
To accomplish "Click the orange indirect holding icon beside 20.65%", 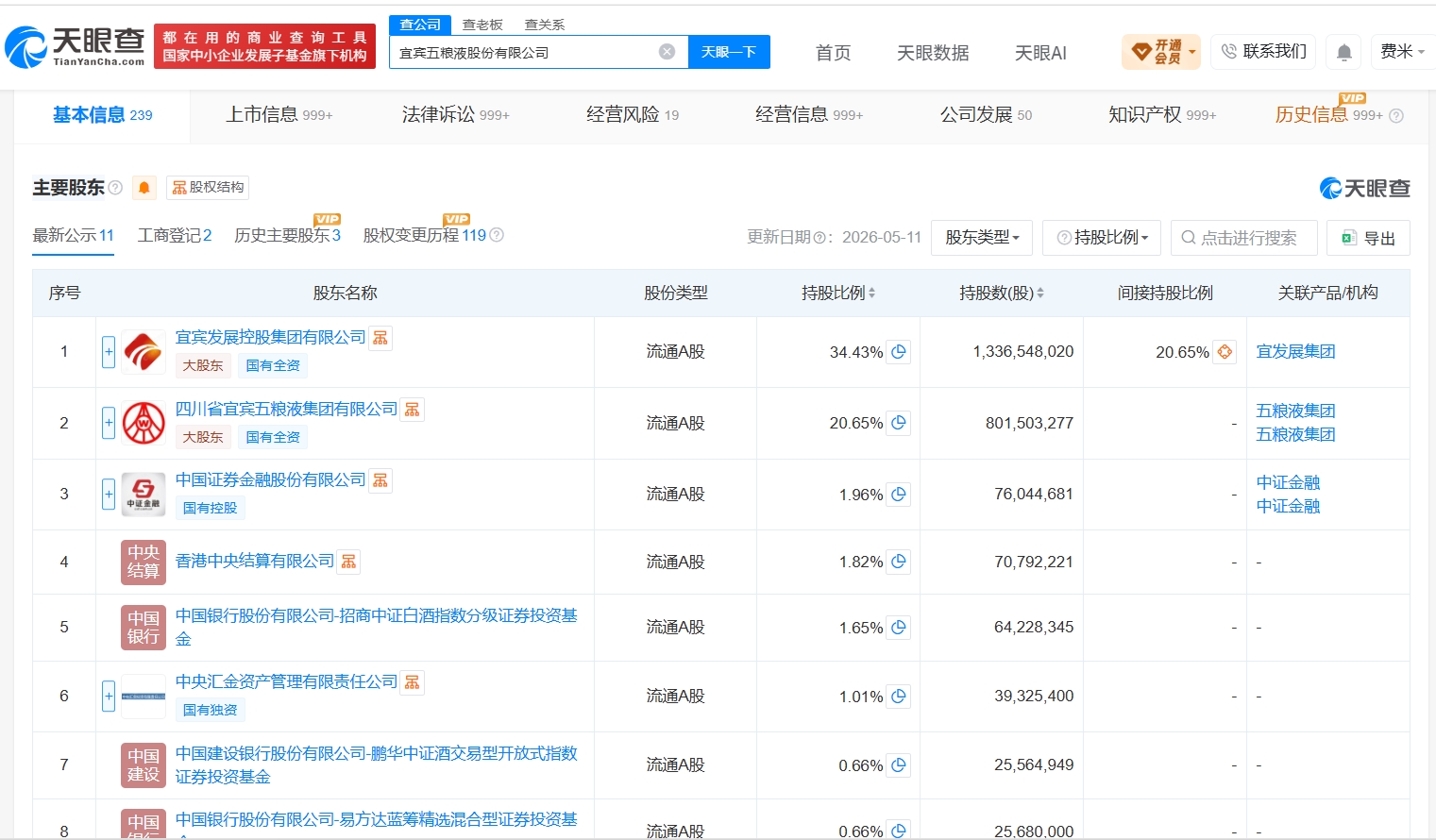I will (1225, 352).
